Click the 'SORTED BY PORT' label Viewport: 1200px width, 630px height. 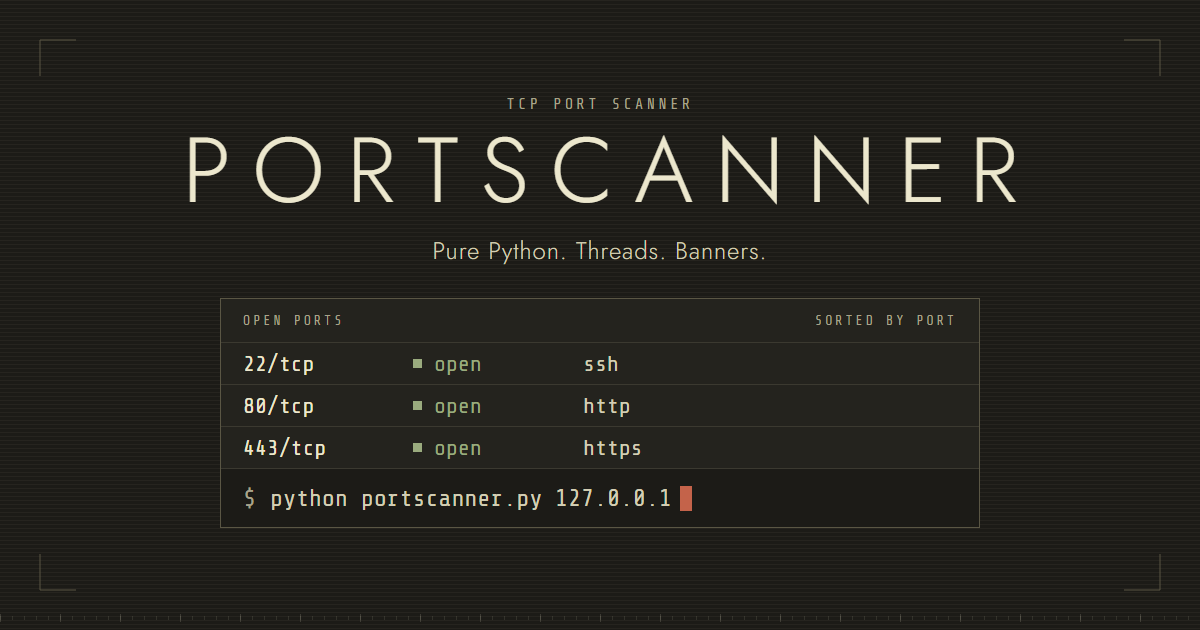(x=885, y=321)
